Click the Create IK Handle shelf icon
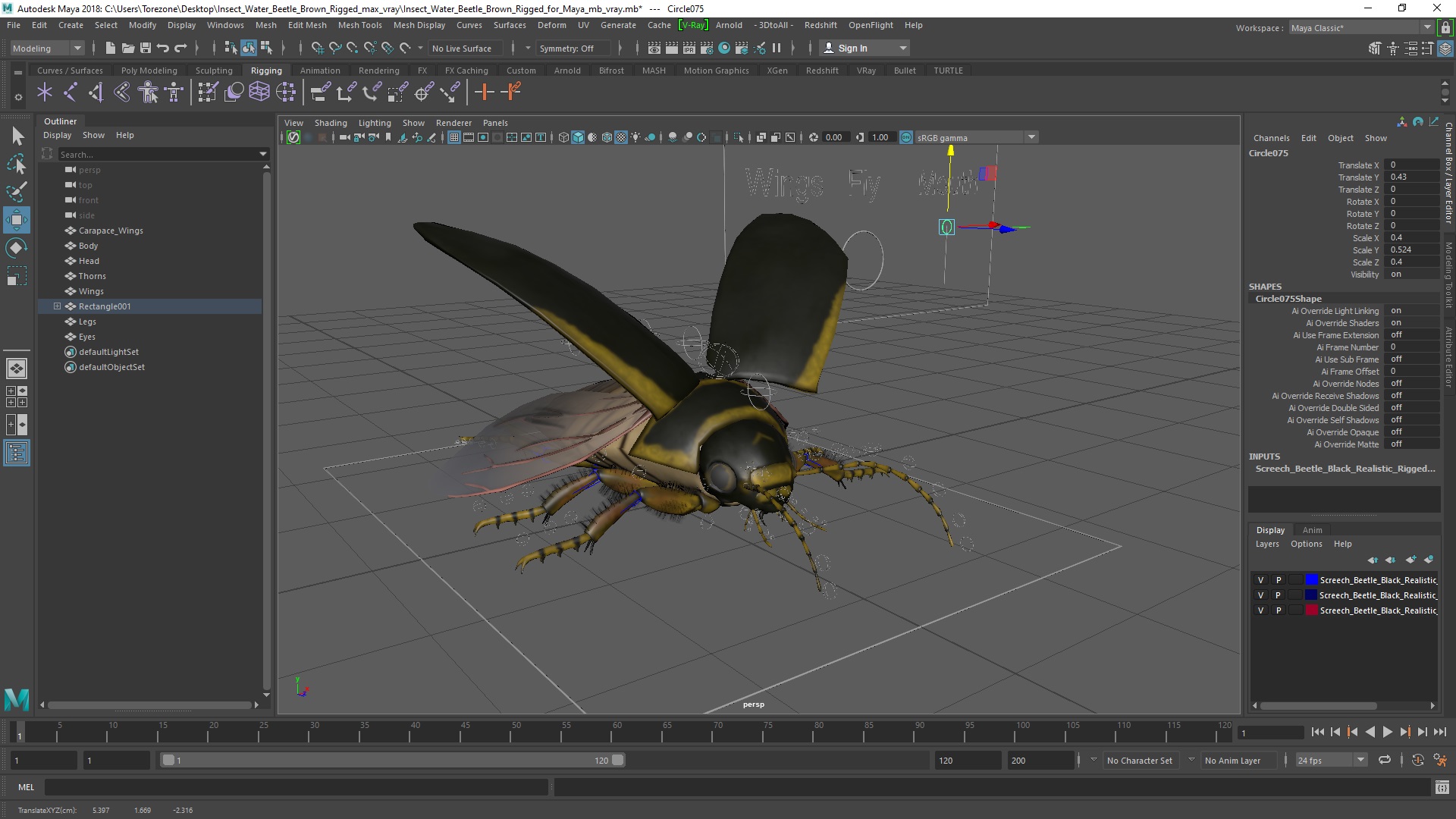This screenshot has height=819, width=1456. pyautogui.click(x=96, y=93)
